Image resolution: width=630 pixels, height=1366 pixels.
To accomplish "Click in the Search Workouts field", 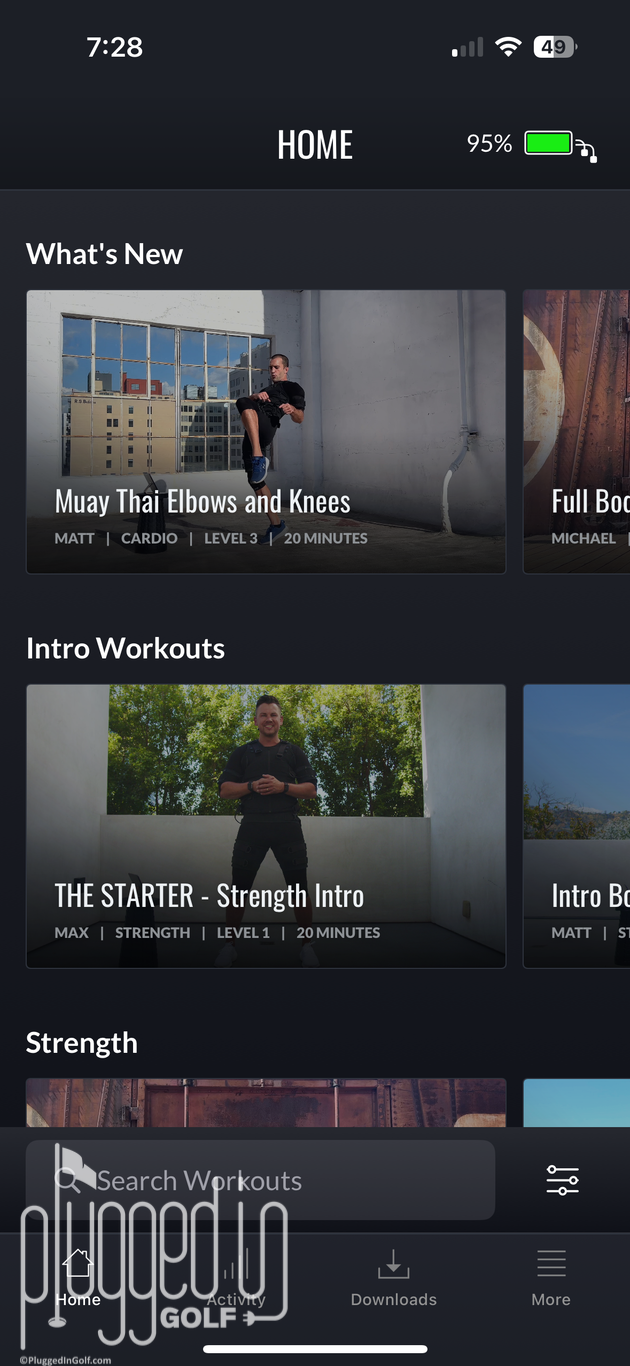I will [260, 1180].
